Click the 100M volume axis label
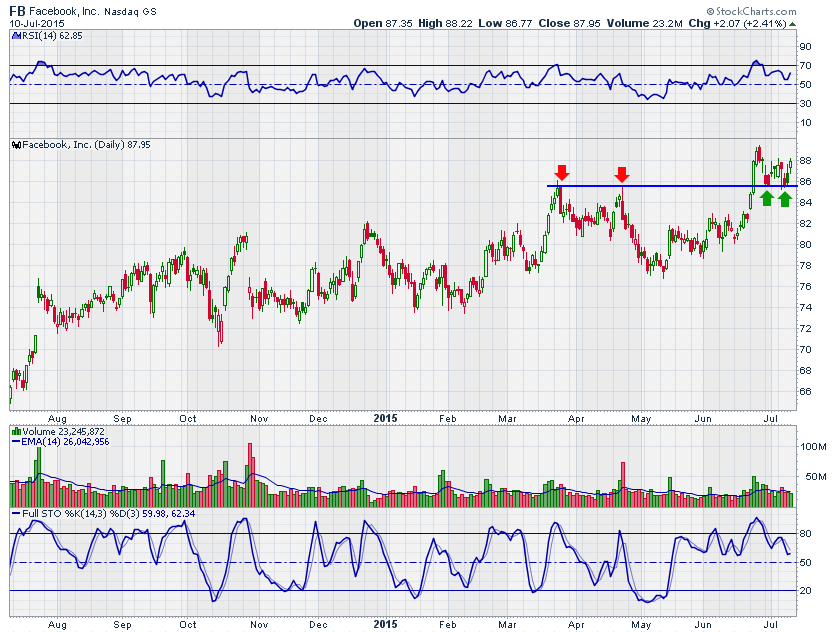832x632 pixels. click(x=813, y=447)
